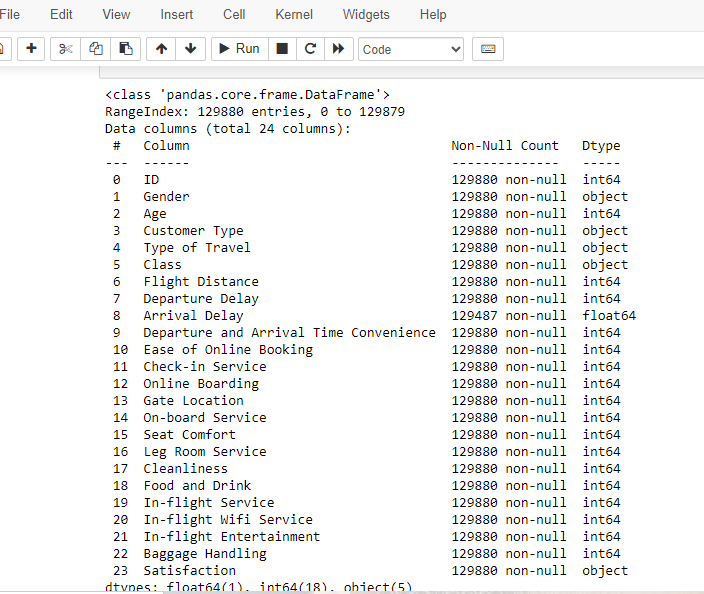
Task: Open the Widgets menu
Action: pyautogui.click(x=366, y=14)
